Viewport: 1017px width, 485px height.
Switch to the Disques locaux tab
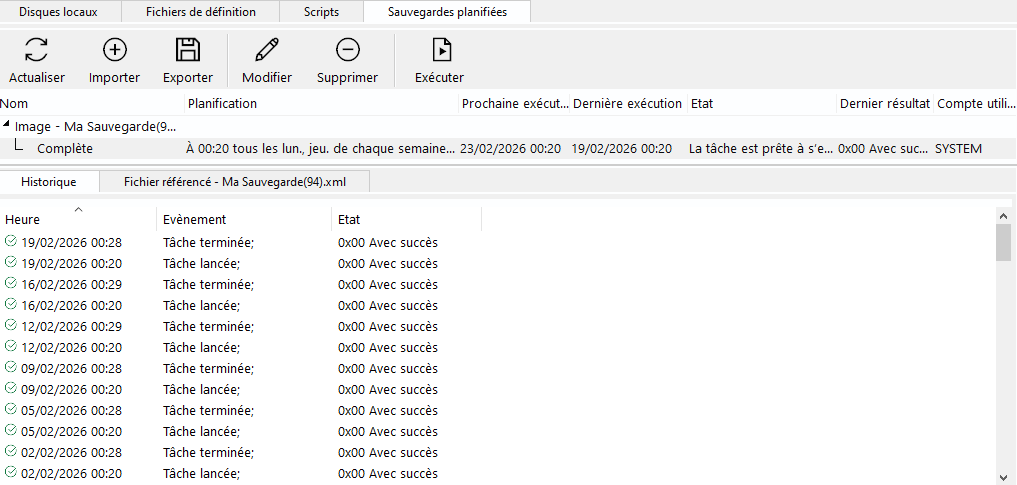58,12
